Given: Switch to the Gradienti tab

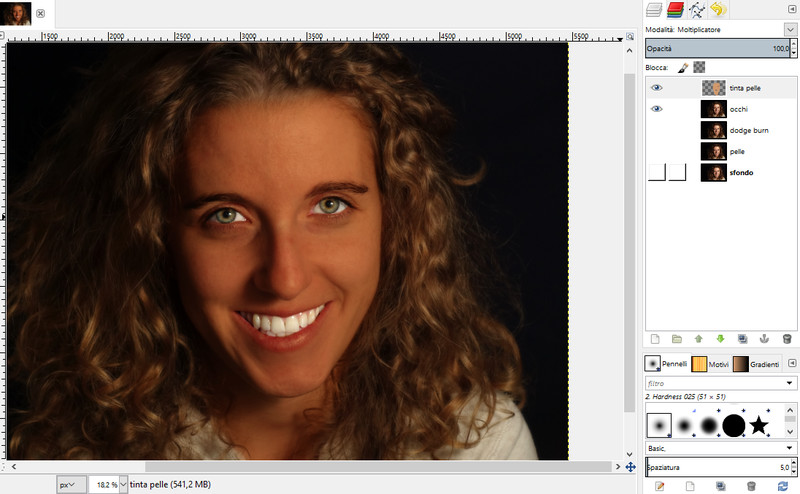Looking at the screenshot, I should click(757, 364).
